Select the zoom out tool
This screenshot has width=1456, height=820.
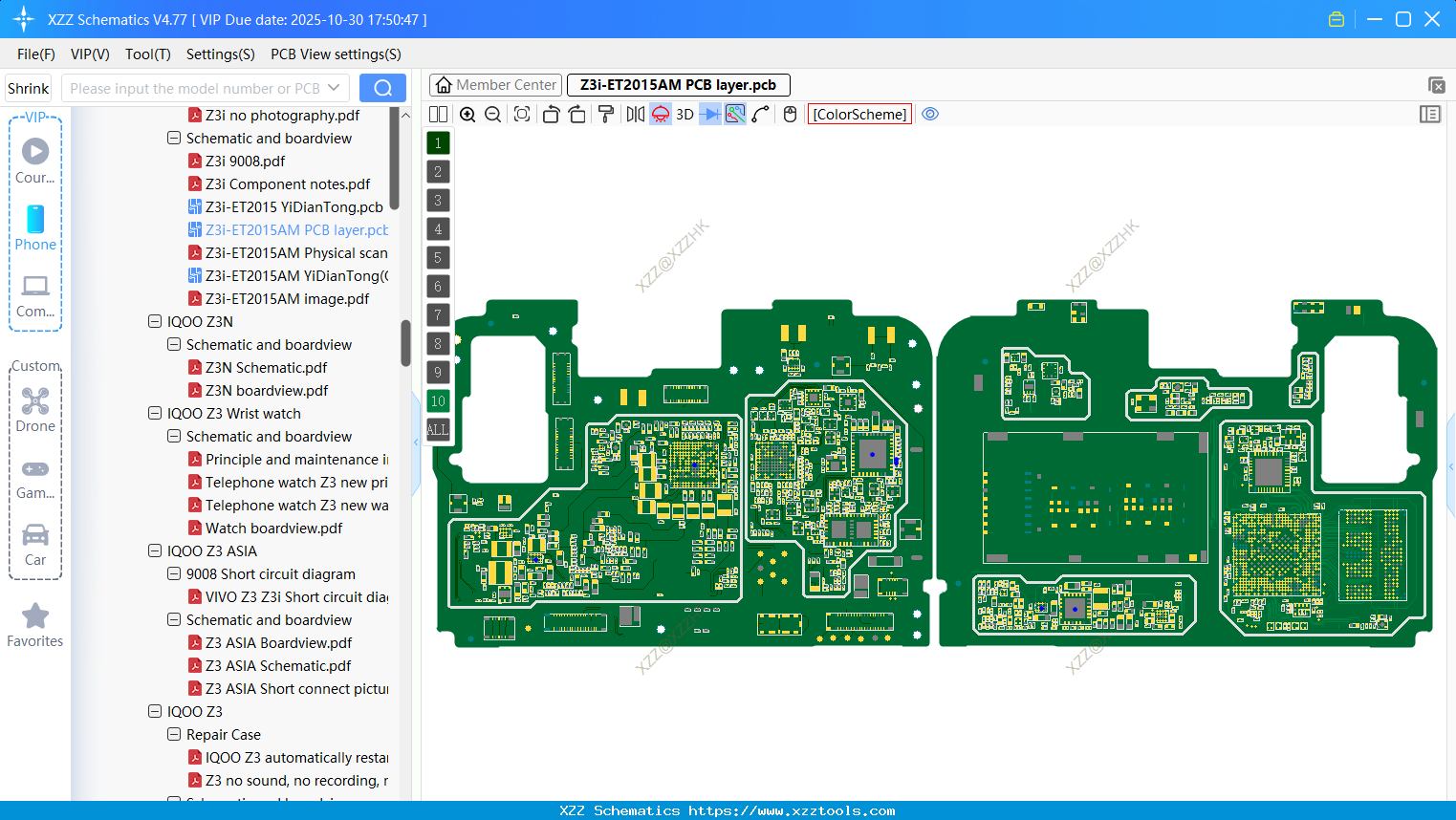[492, 114]
